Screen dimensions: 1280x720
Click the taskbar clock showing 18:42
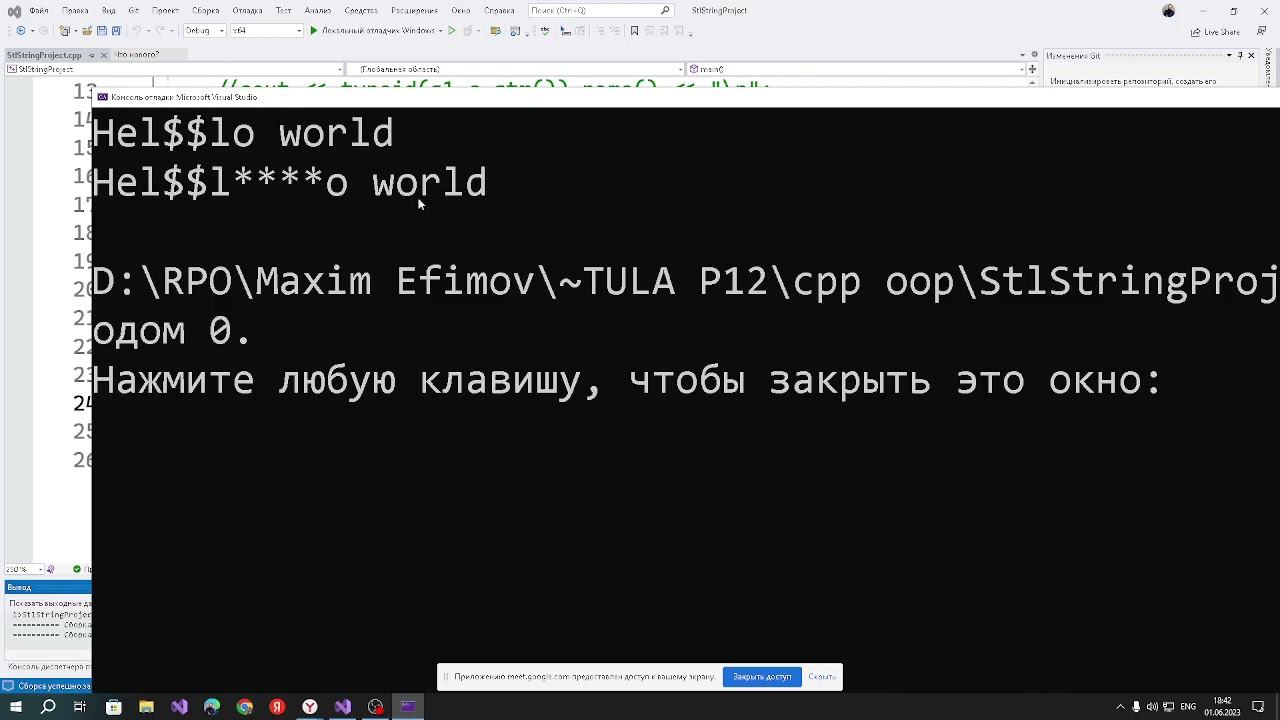[x=1222, y=707]
